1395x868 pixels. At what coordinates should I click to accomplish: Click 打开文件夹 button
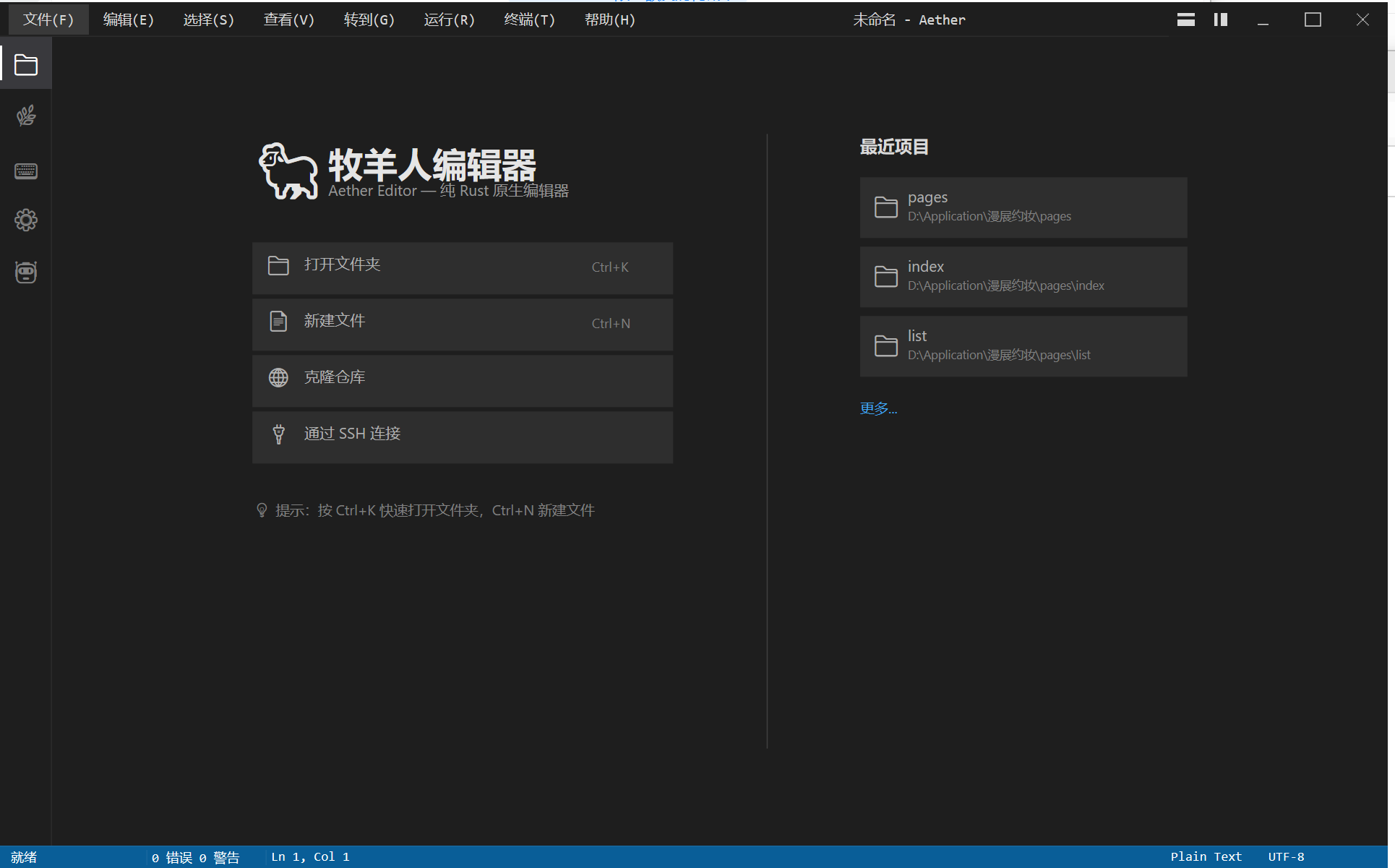pos(463,267)
